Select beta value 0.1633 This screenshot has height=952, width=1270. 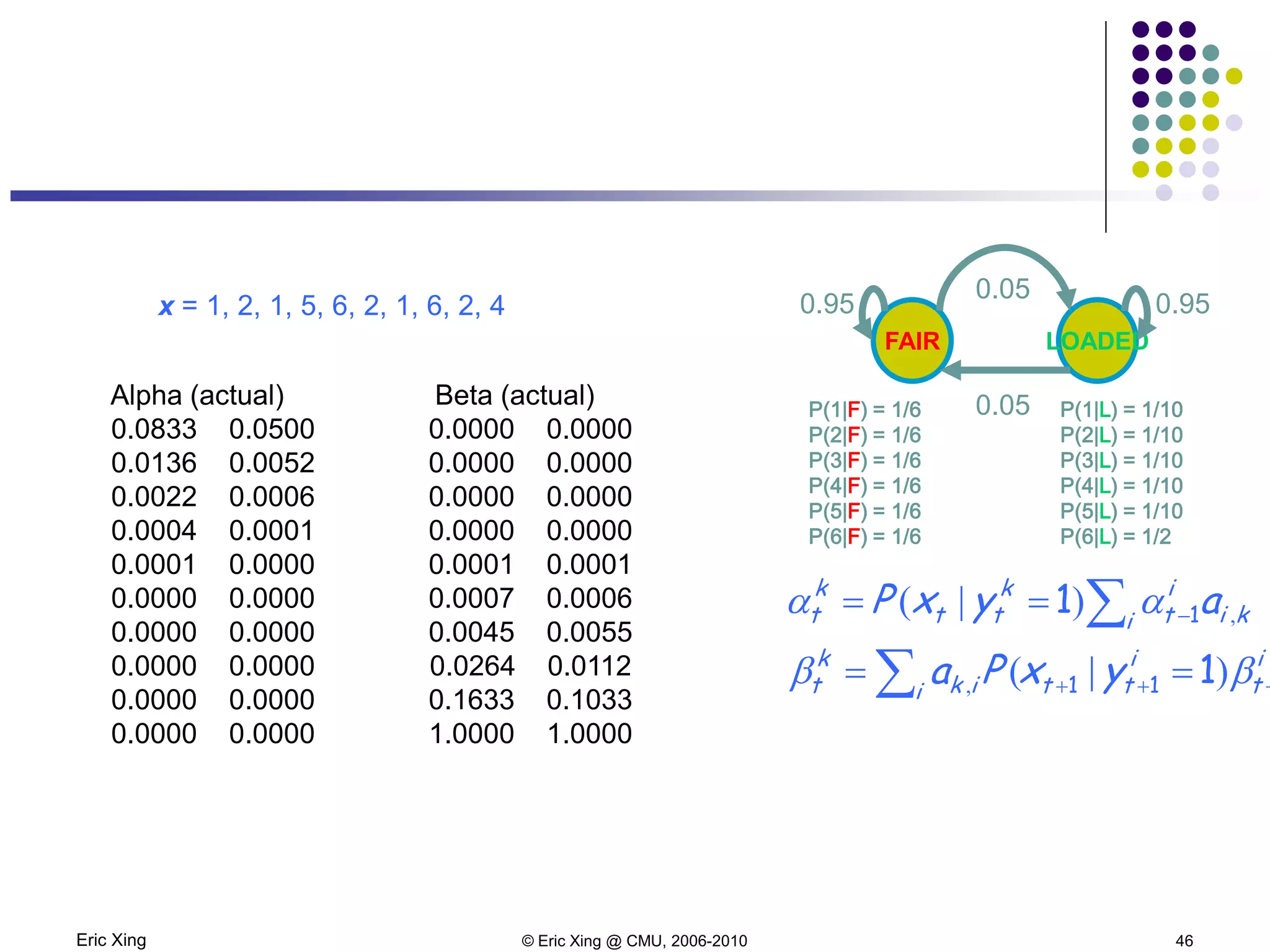coord(471,700)
